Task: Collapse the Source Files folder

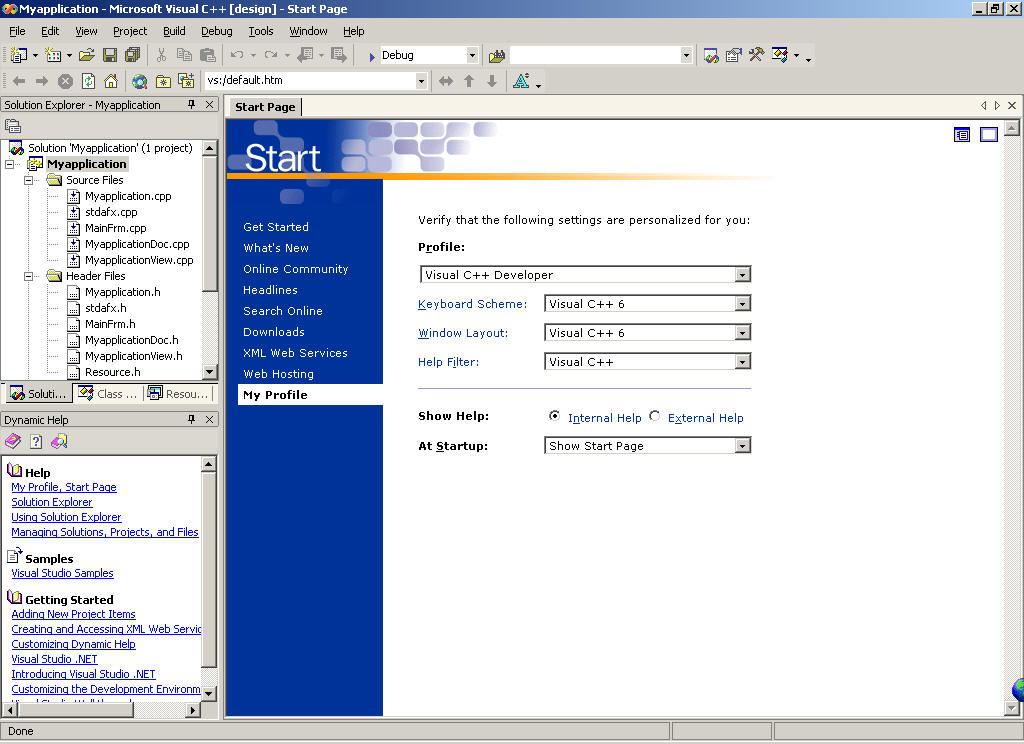Action: point(28,180)
